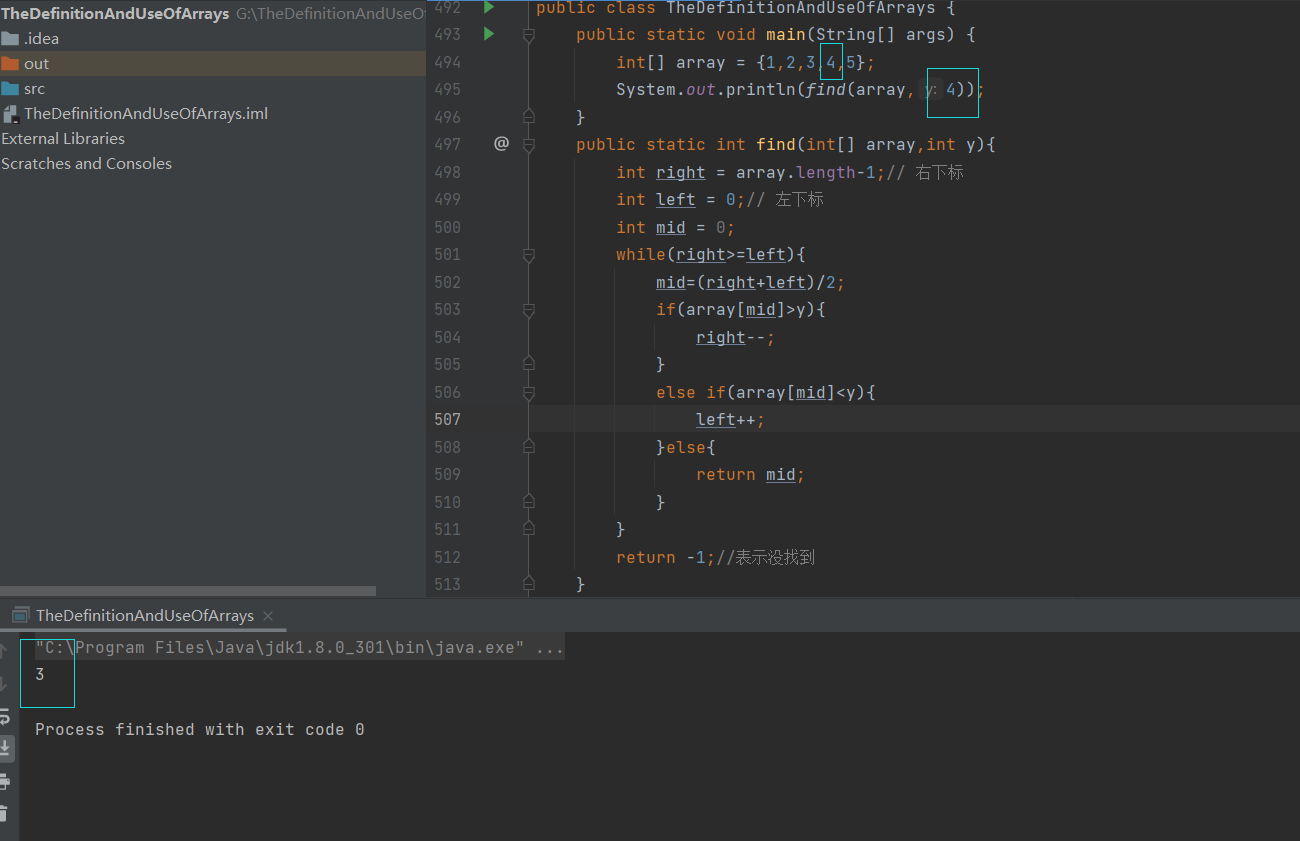Click 'mid=(right+left)/2;' line
This screenshot has width=1300, height=841.
click(x=750, y=282)
